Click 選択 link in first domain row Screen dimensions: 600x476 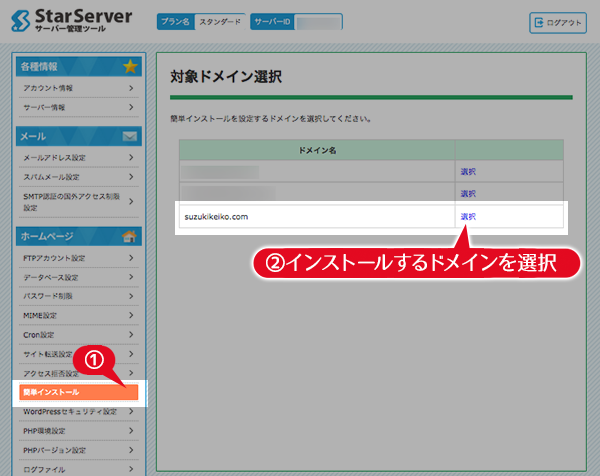click(468, 171)
